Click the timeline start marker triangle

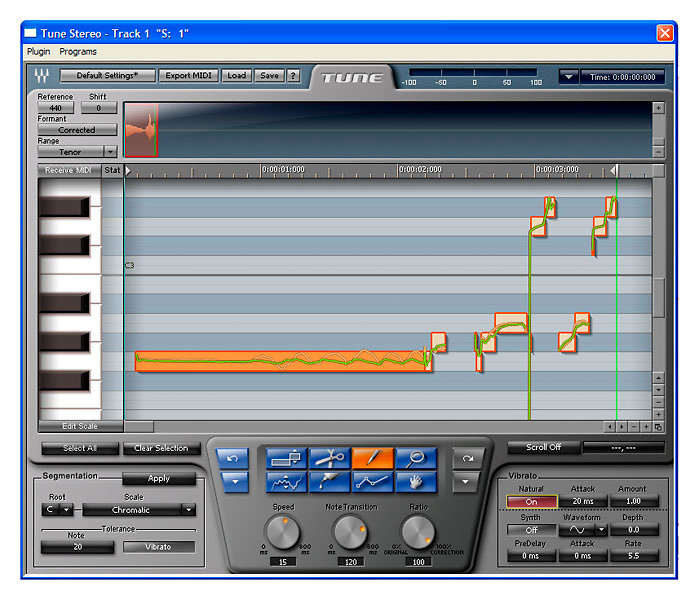pyautogui.click(x=128, y=170)
